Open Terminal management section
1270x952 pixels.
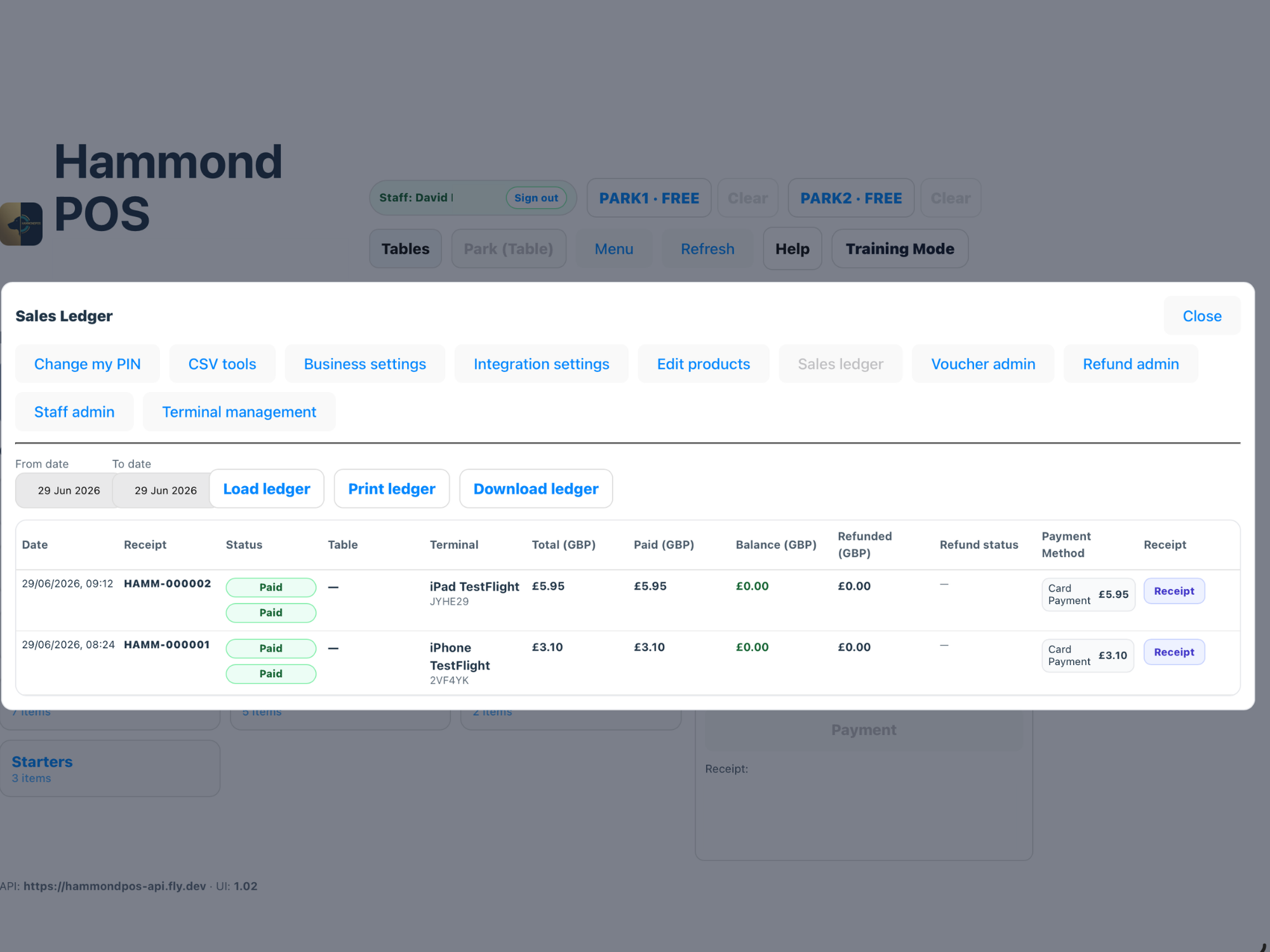click(239, 412)
